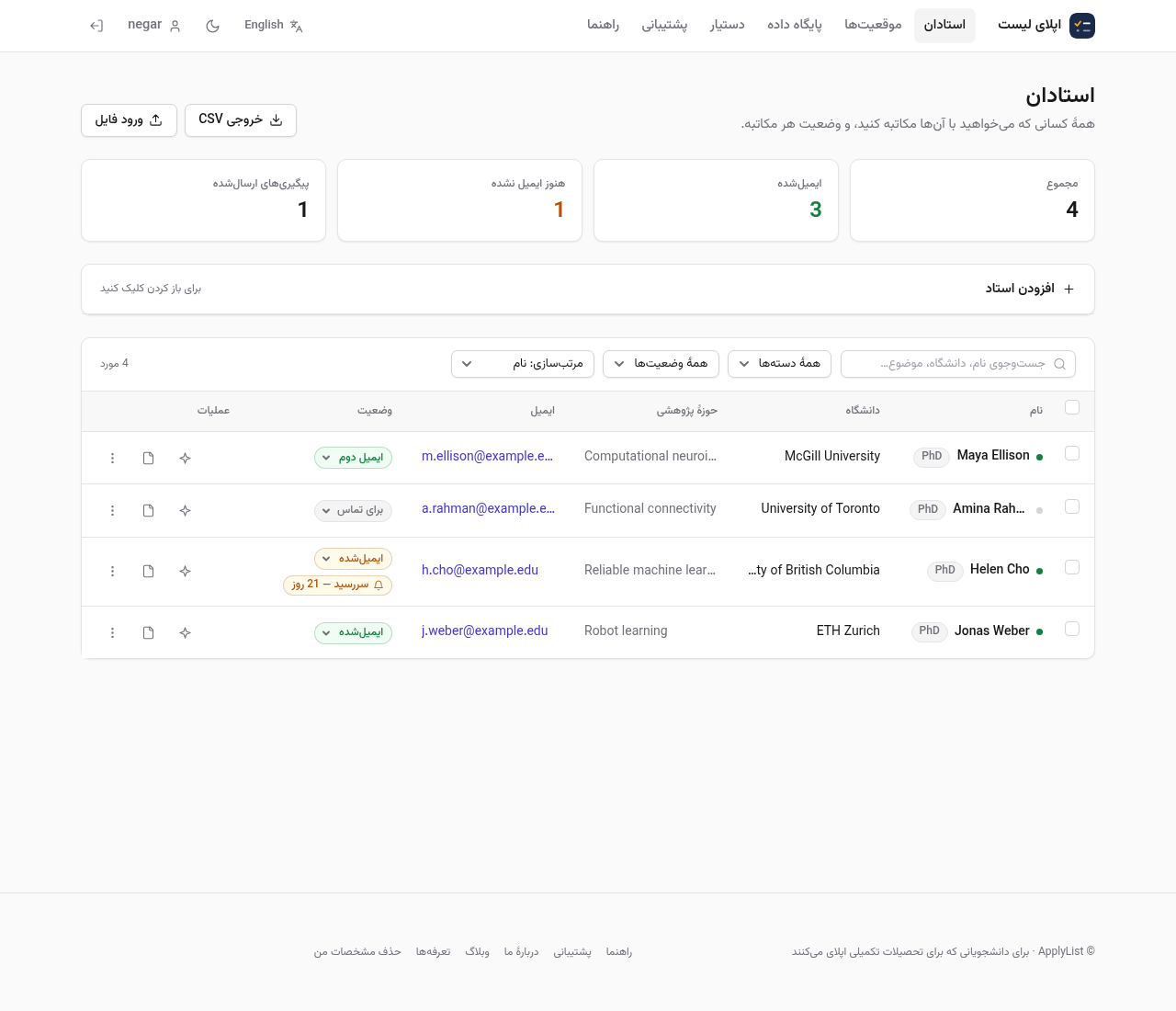The height and width of the screenshot is (1011, 1176).
Task: Open the more options menu for Amina Rahman
Action: (113, 510)
